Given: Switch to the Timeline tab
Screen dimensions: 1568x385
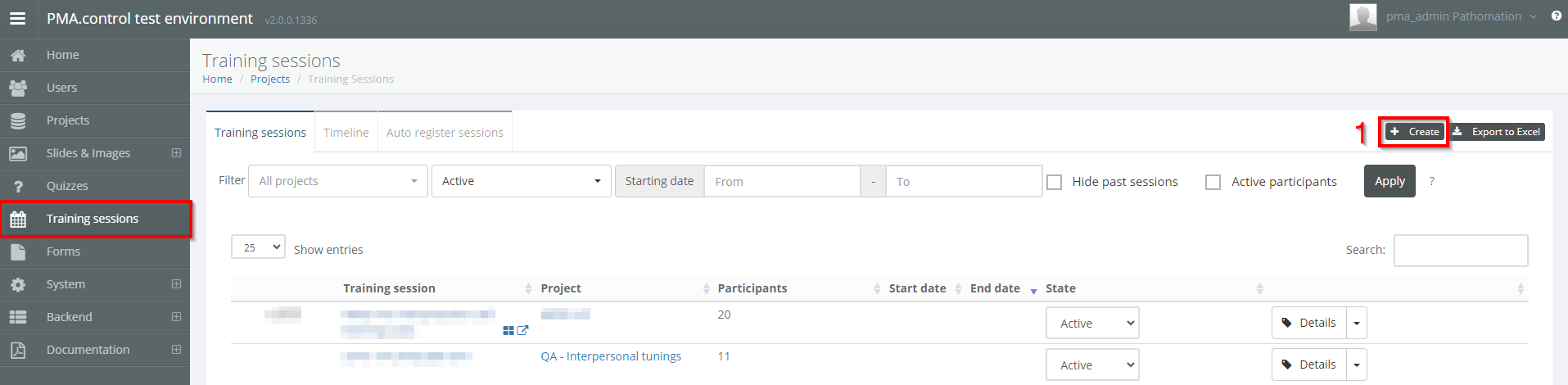Looking at the screenshot, I should click(x=346, y=133).
